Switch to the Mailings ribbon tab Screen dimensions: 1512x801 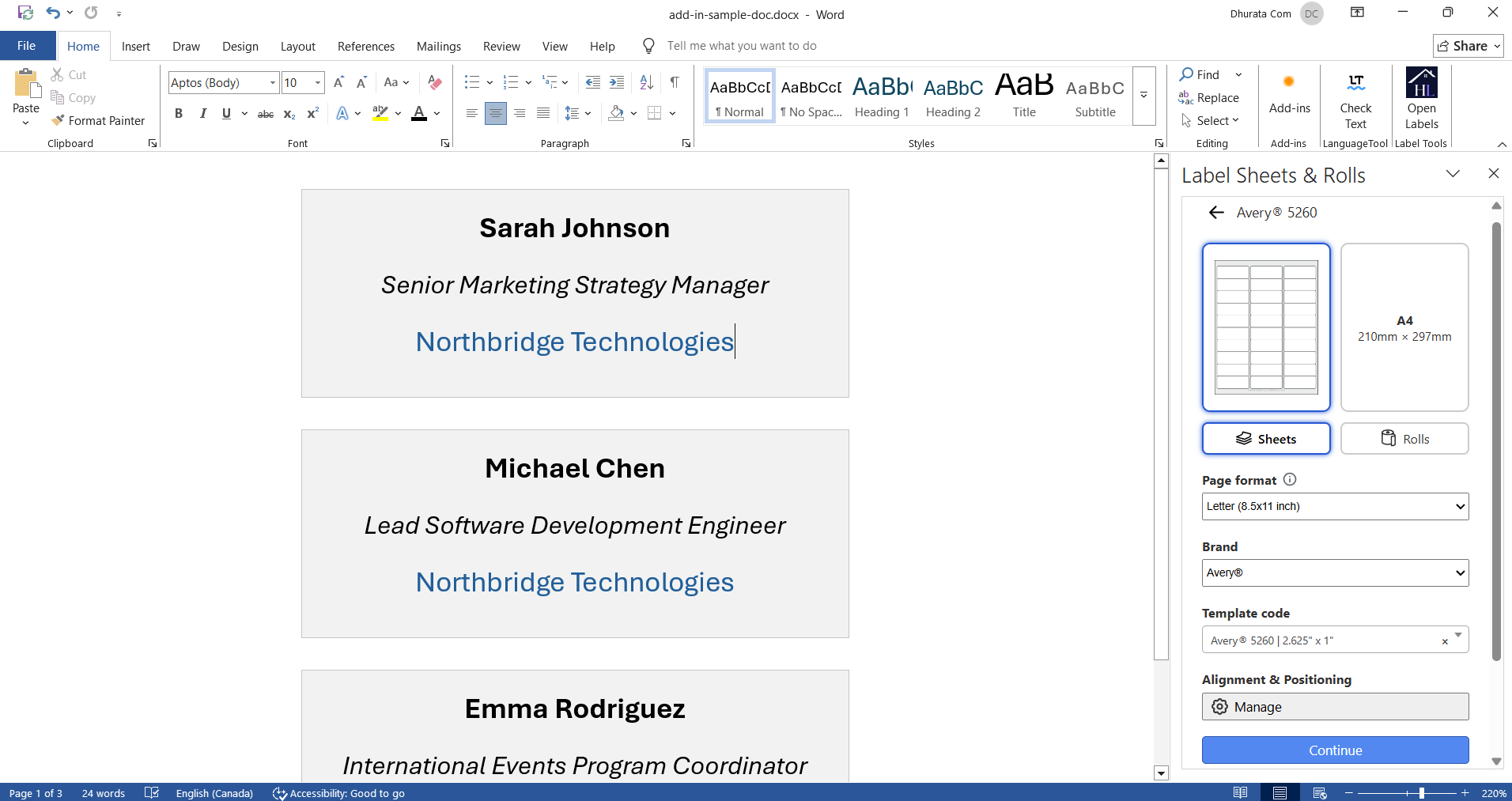coord(438,46)
